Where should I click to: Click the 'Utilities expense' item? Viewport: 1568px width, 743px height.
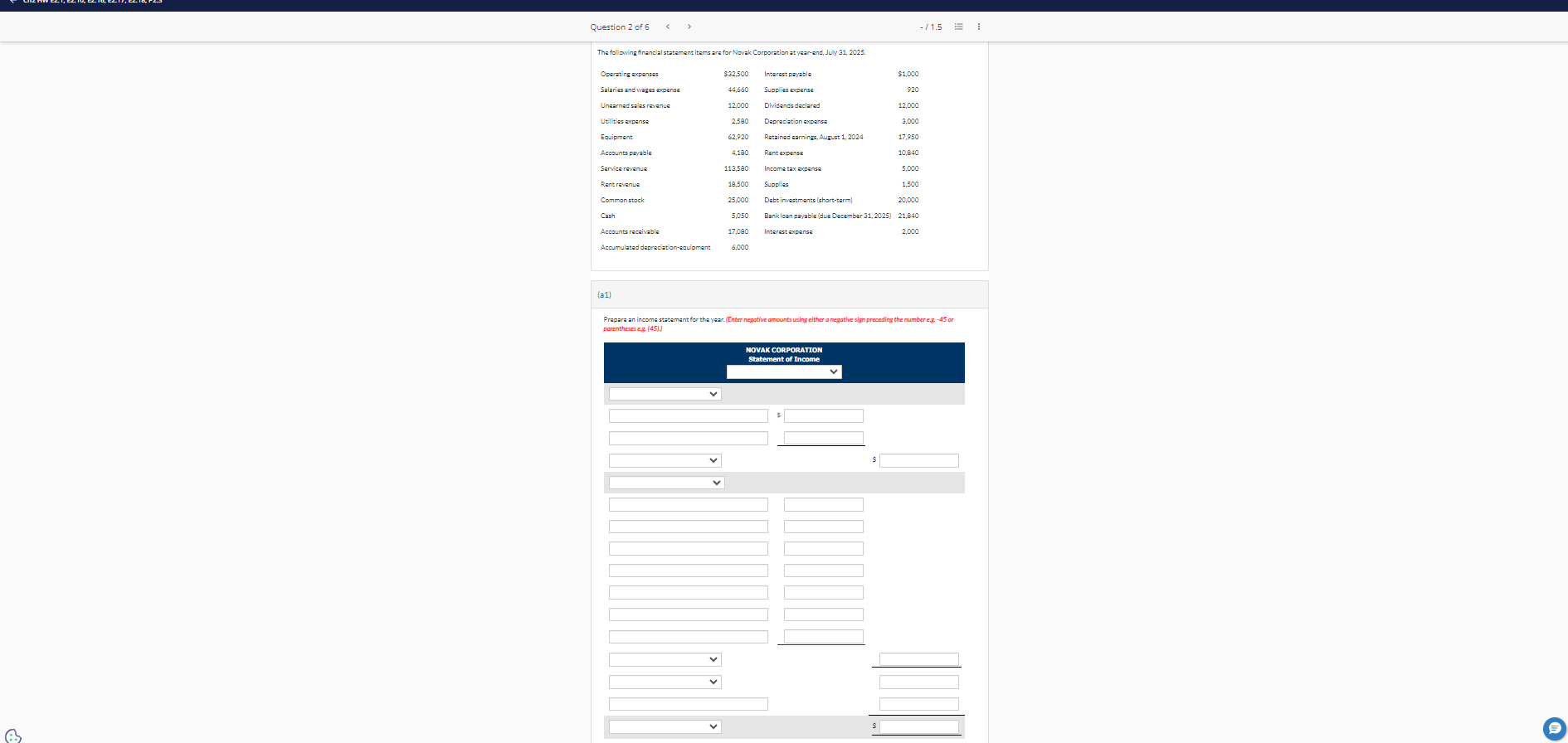[625, 122]
